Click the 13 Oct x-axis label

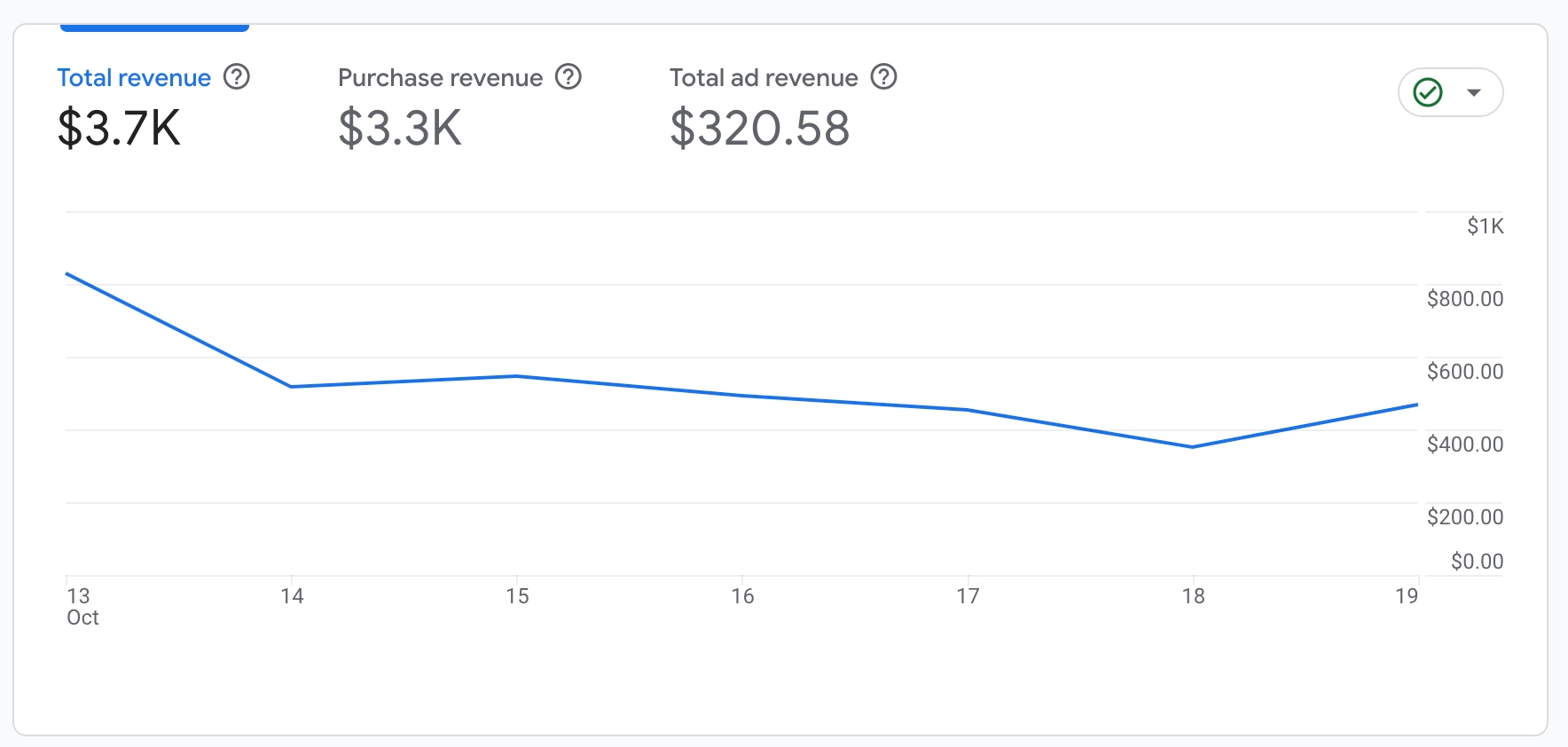pos(82,606)
